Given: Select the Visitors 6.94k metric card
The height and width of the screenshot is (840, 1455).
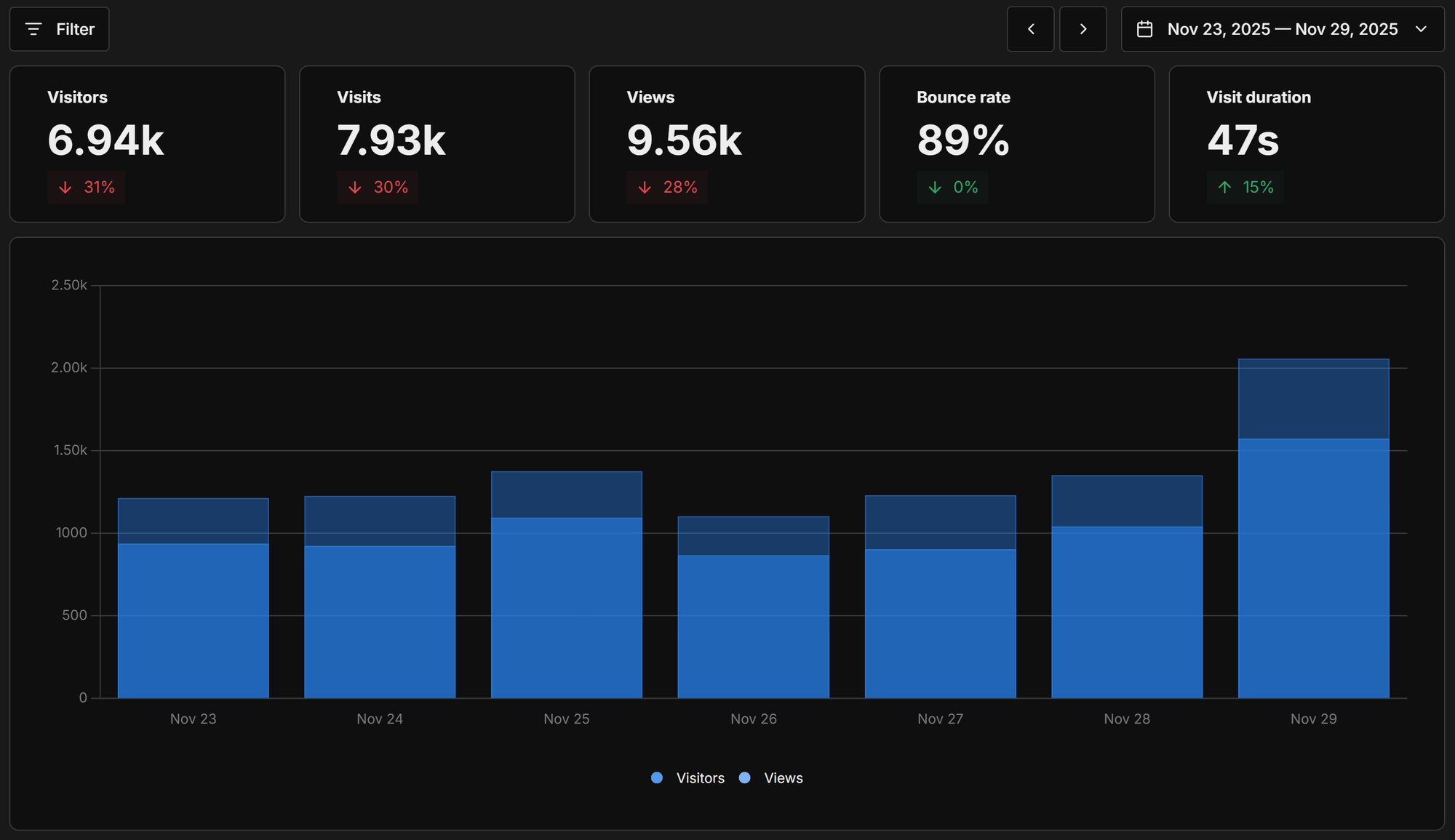Looking at the screenshot, I should (147, 144).
